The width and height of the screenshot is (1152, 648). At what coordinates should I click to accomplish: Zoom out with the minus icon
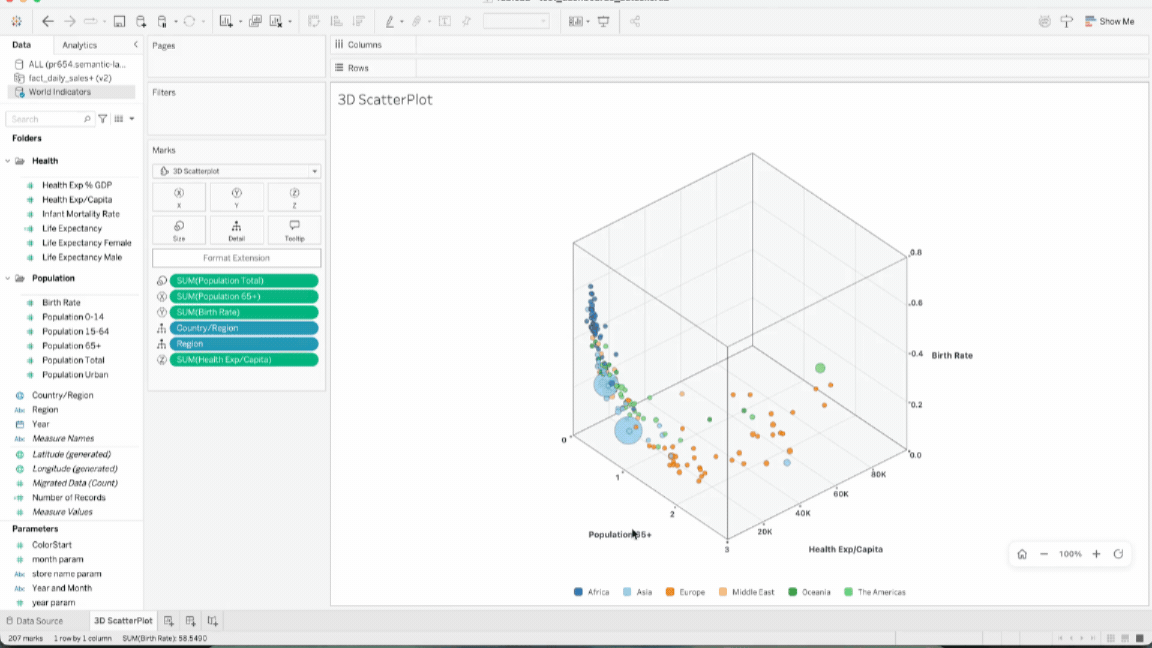pos(1043,554)
